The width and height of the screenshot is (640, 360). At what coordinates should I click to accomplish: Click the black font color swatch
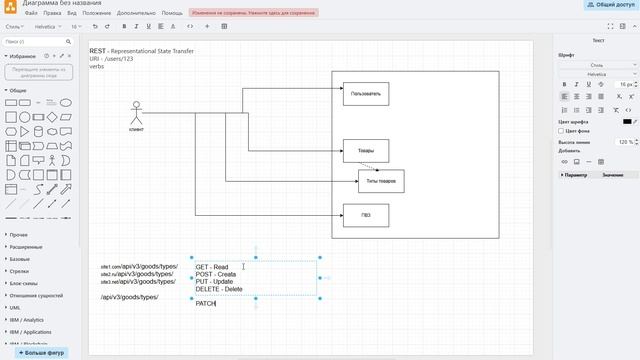627,122
